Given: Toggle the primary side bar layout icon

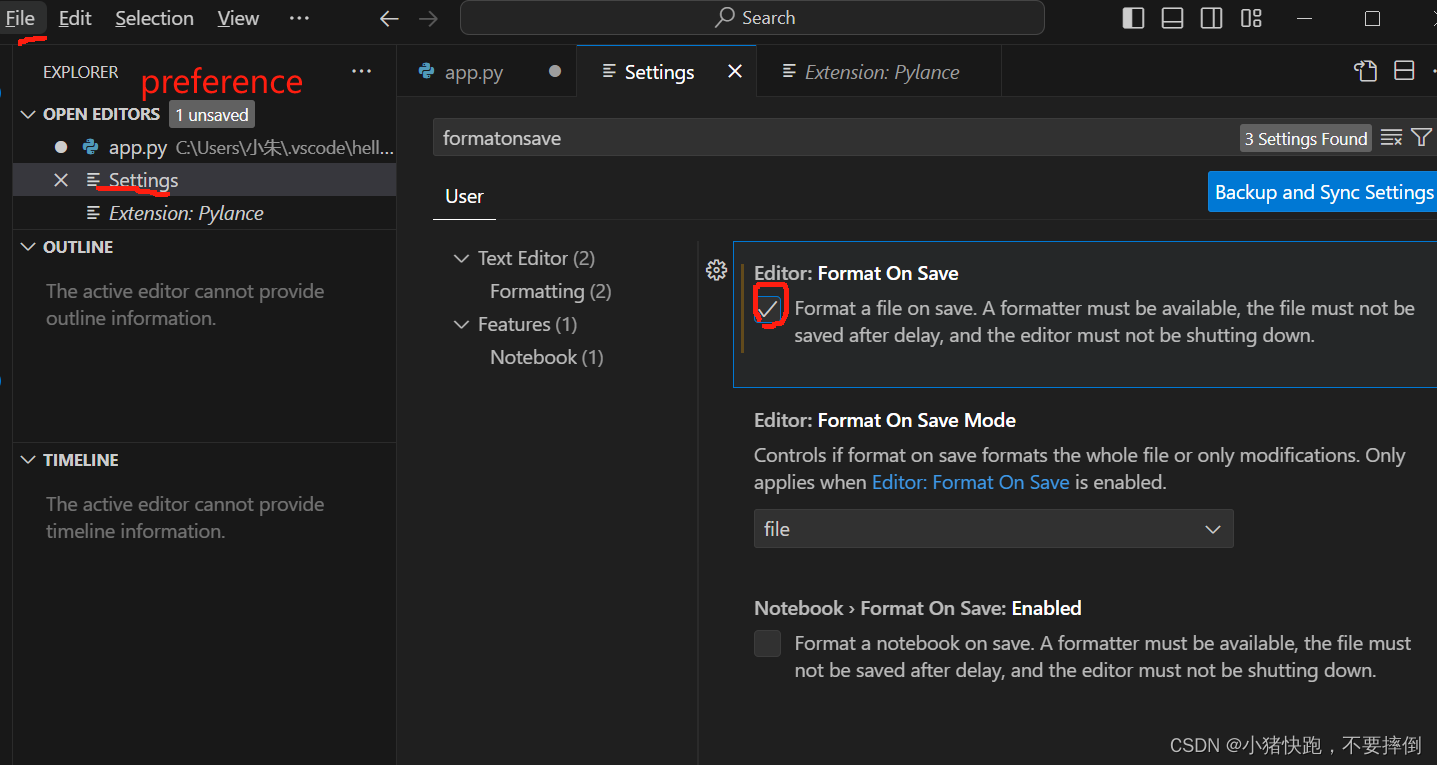Looking at the screenshot, I should click(1133, 19).
